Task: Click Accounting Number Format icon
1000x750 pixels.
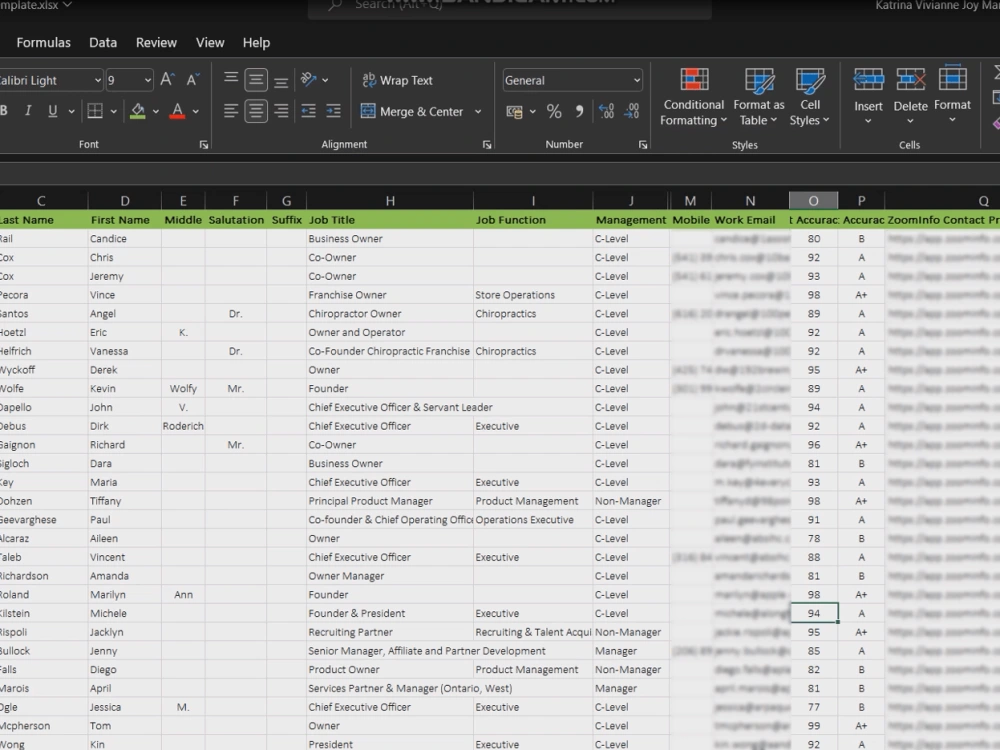Action: tap(515, 112)
